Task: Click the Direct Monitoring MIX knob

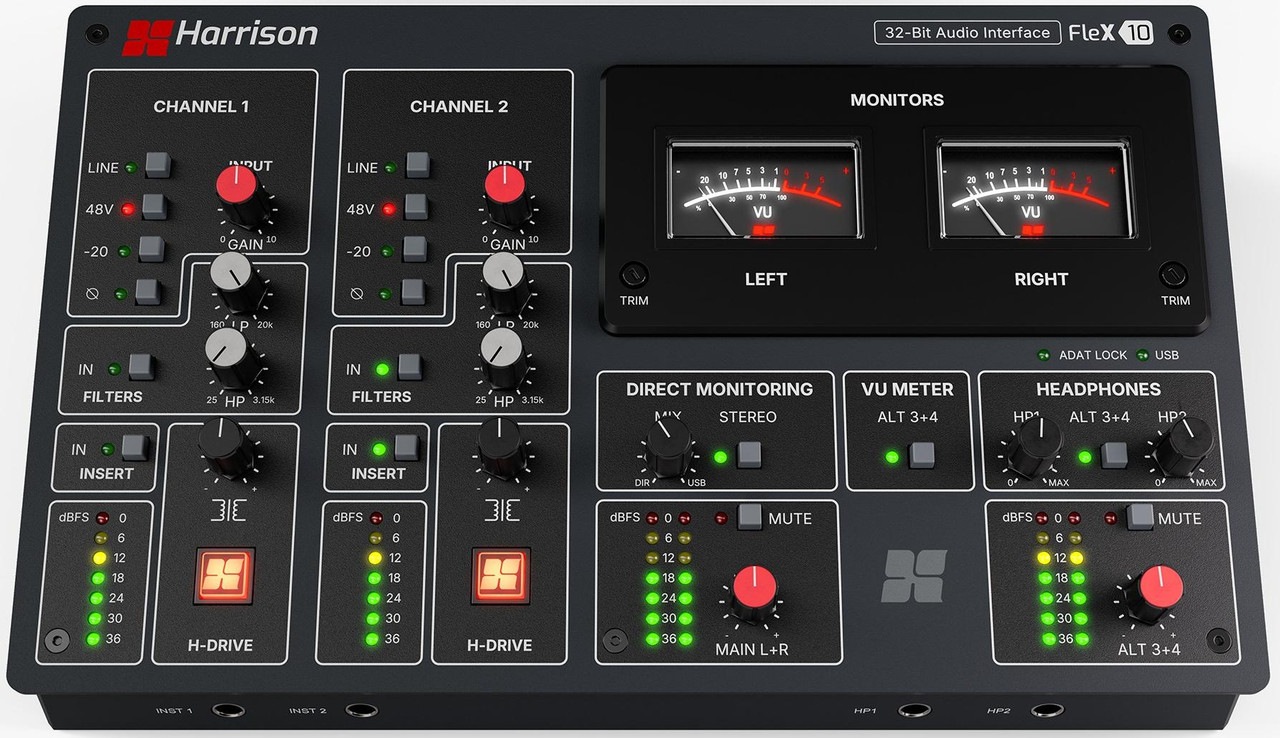Action: pyautogui.click(x=669, y=446)
